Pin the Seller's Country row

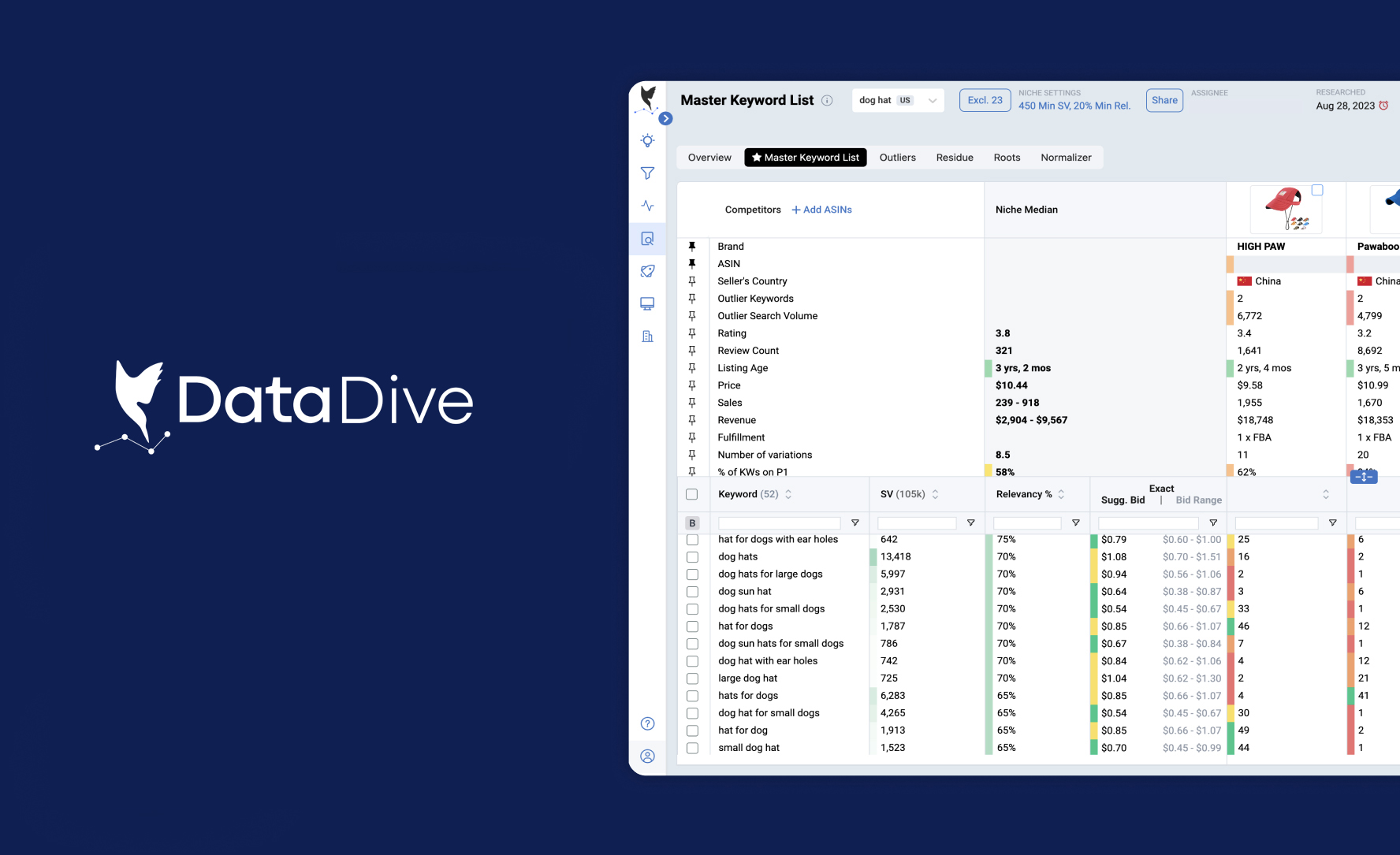coord(692,281)
